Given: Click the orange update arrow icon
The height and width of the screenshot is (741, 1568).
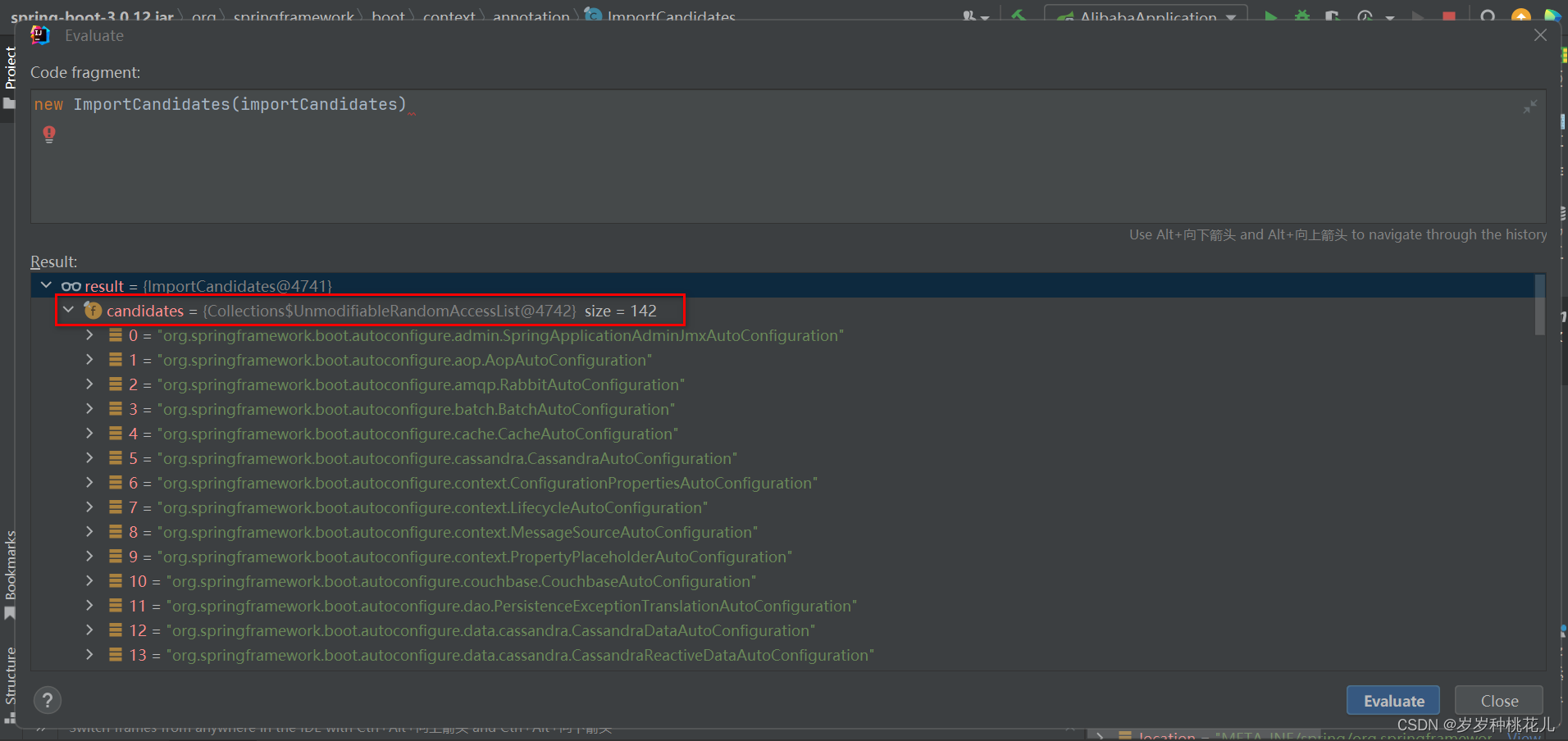Looking at the screenshot, I should tap(1520, 16).
